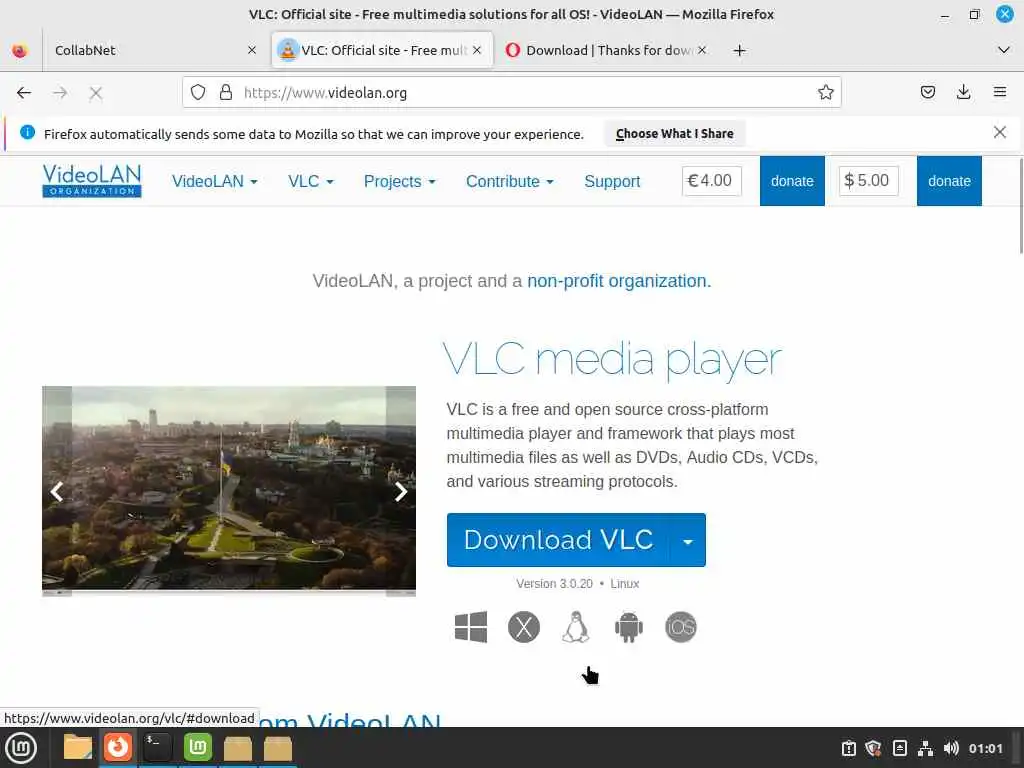The height and width of the screenshot is (768, 1024).
Task: Expand the VideoLAN navigation dropdown
Action: pyautogui.click(x=214, y=182)
